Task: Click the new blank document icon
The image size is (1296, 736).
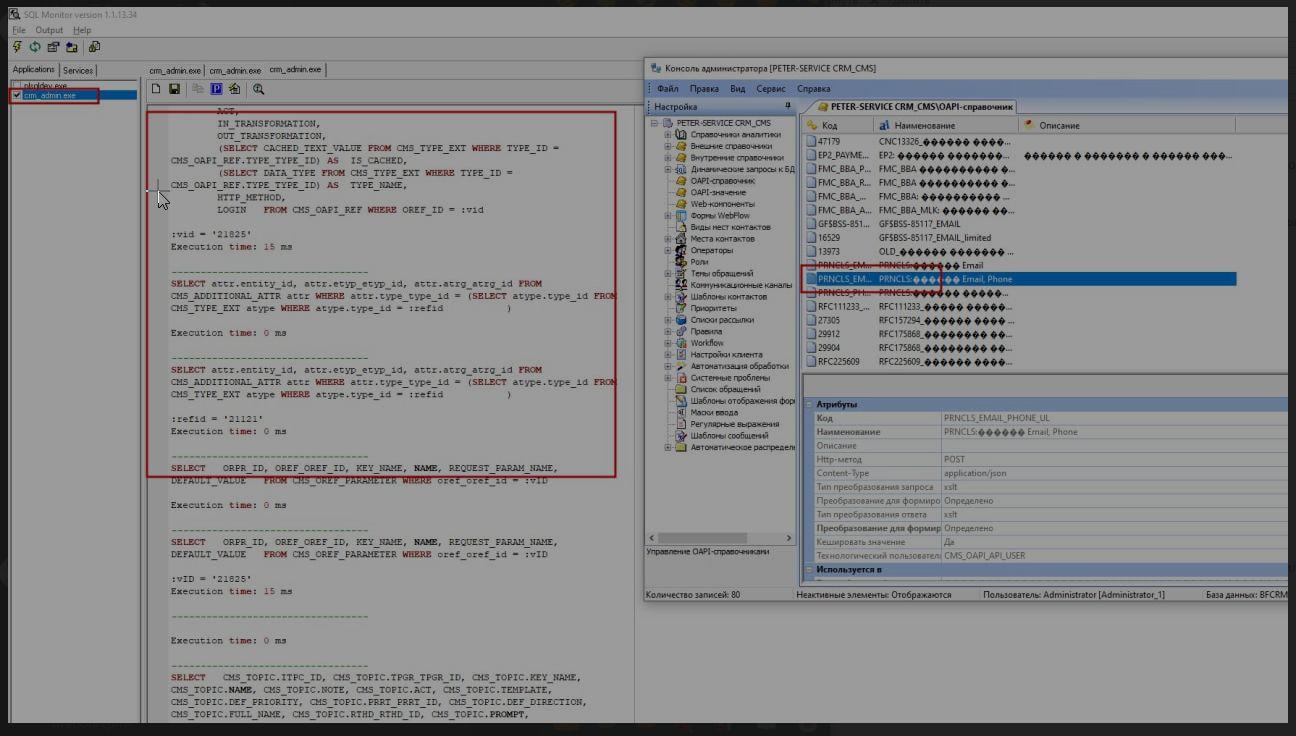Action: tap(157, 89)
